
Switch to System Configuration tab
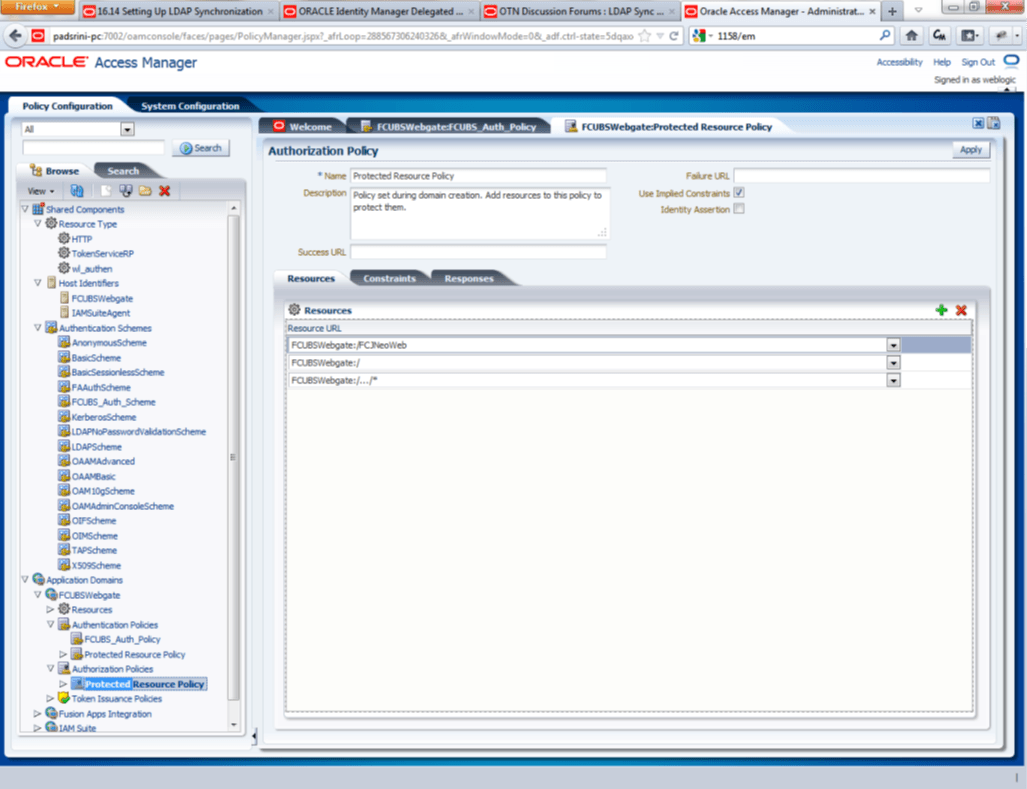pyautogui.click(x=190, y=106)
